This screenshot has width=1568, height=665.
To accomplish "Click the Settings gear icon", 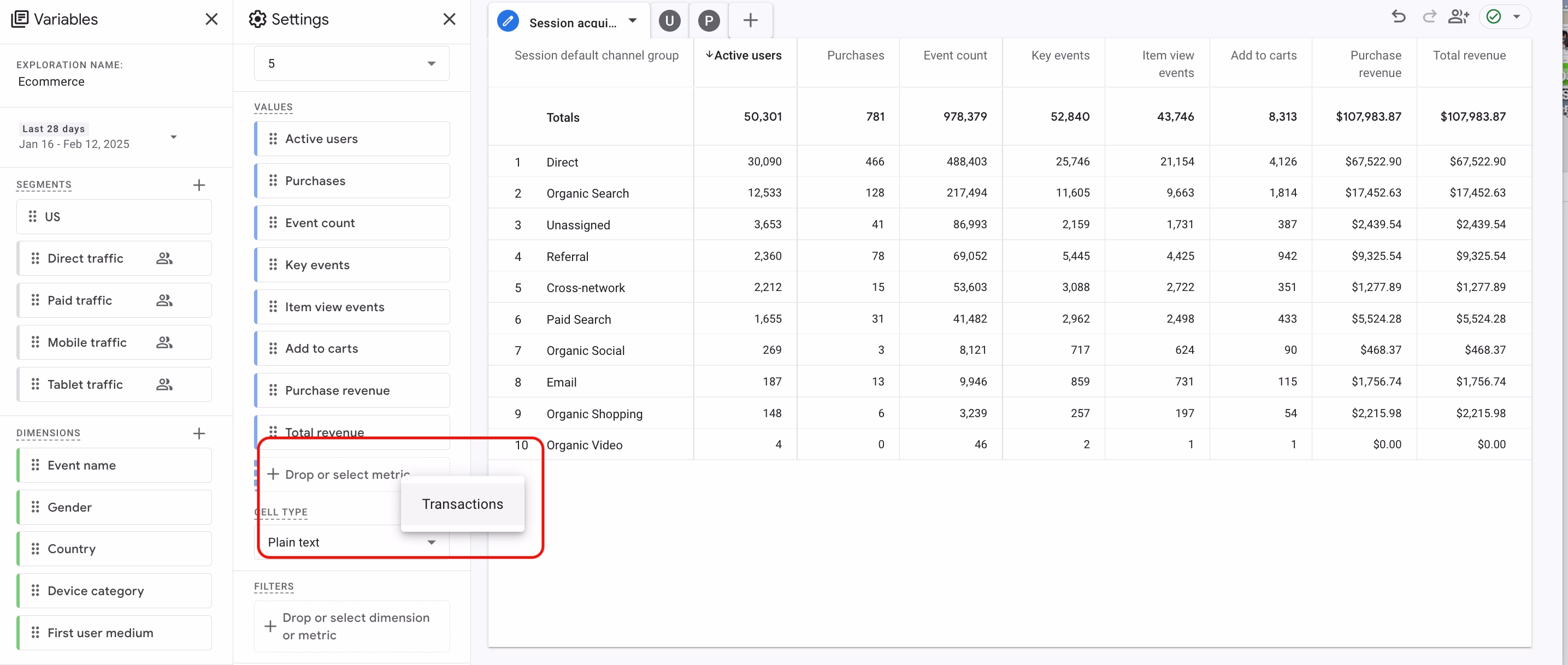I will pos(257,19).
